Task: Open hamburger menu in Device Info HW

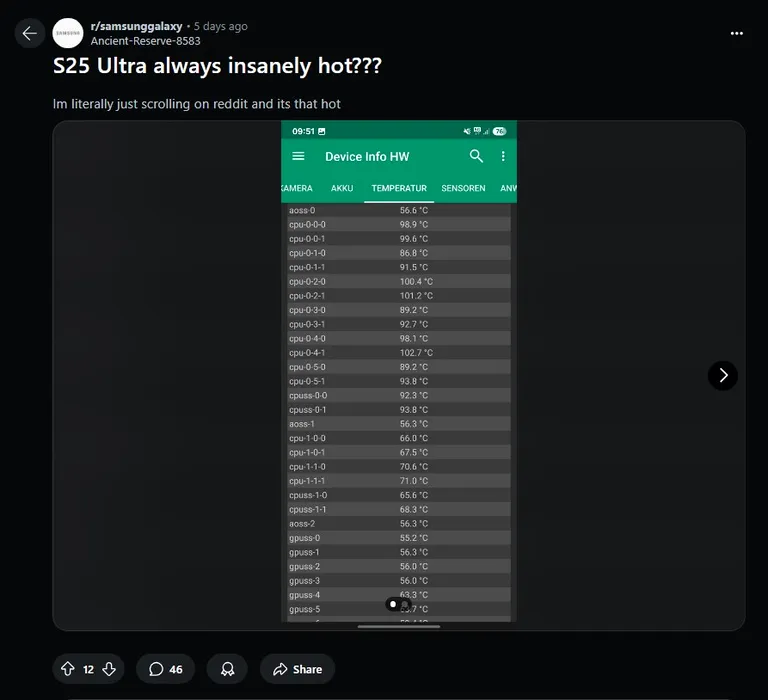Action: [298, 156]
